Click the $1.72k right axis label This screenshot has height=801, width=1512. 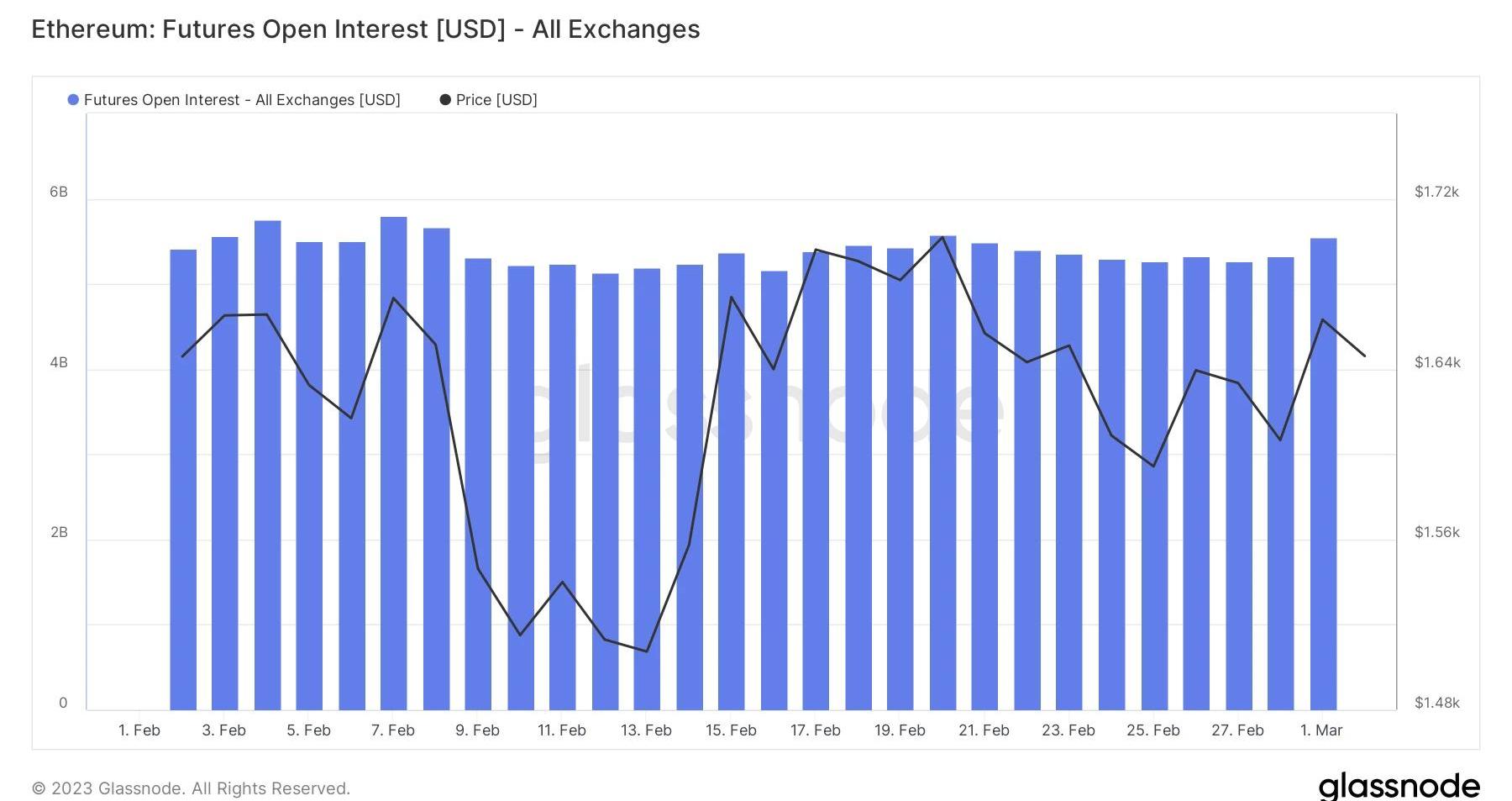pyautogui.click(x=1436, y=192)
